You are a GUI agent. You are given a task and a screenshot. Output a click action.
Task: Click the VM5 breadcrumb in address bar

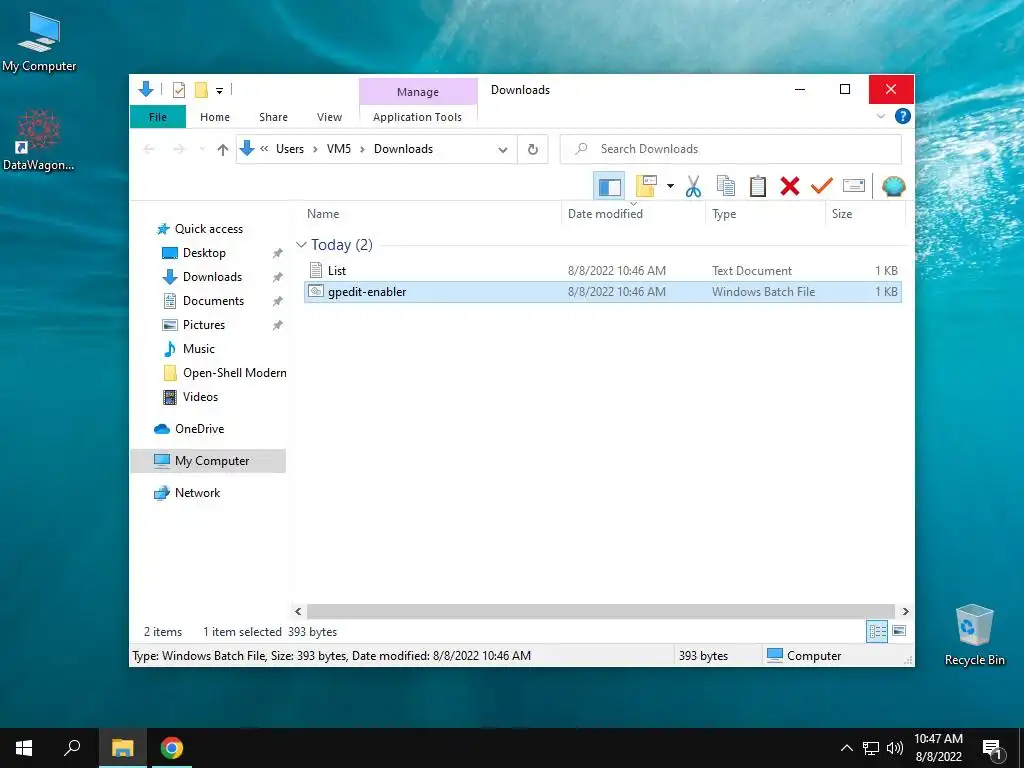tap(339, 149)
